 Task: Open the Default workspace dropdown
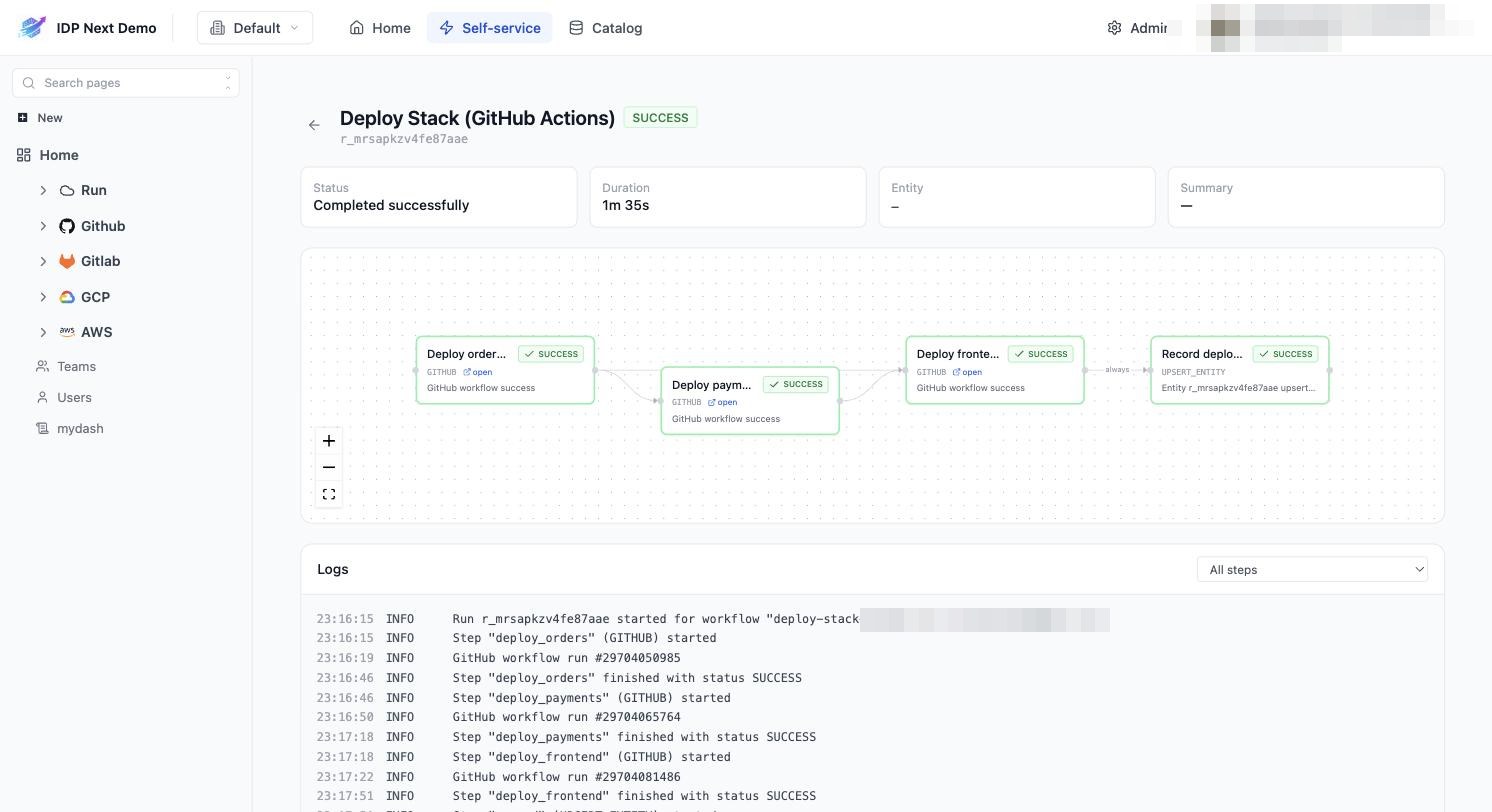point(255,28)
